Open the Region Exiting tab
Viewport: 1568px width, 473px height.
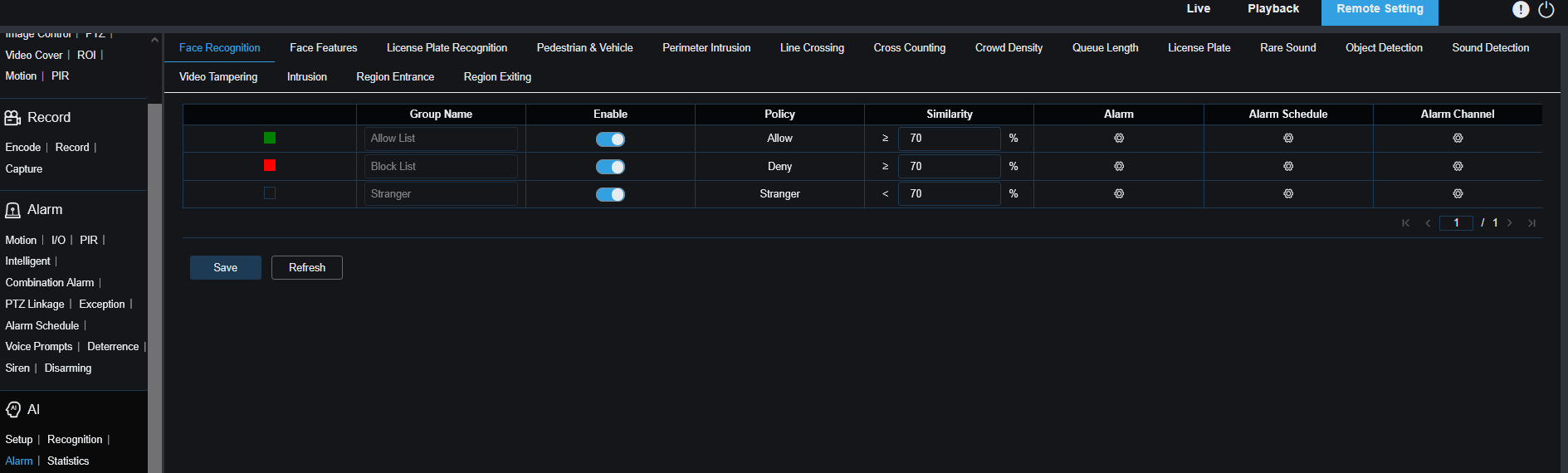click(x=497, y=77)
